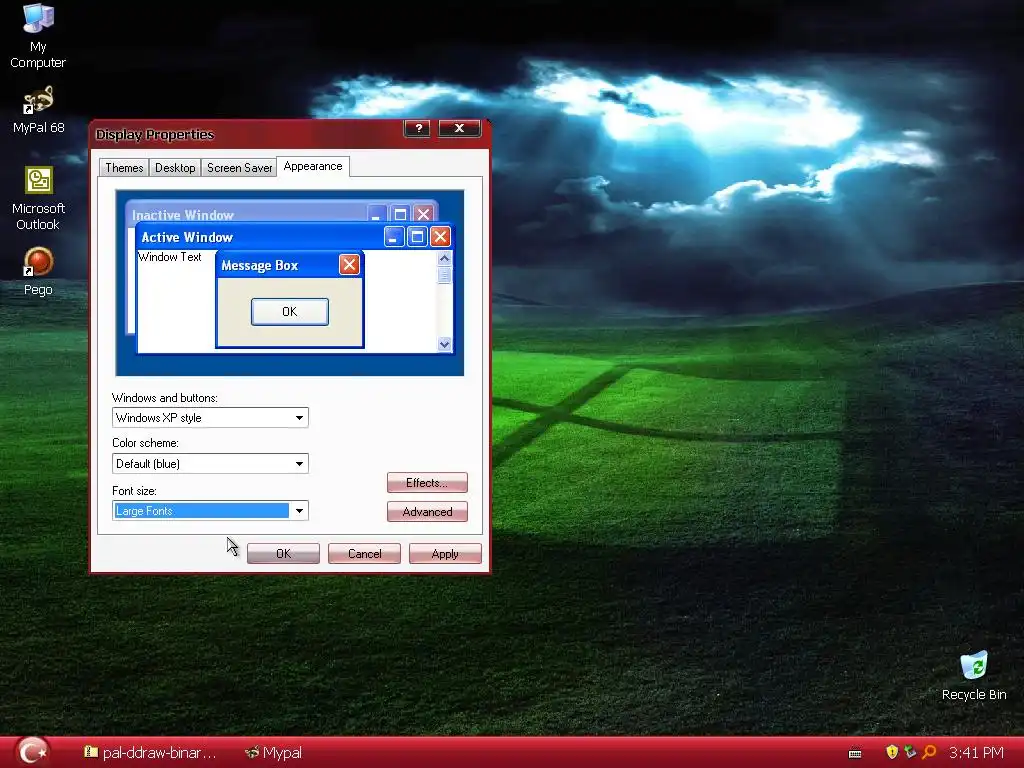Click preview scrollbar up arrow
The height and width of the screenshot is (768, 1024).
pos(445,259)
